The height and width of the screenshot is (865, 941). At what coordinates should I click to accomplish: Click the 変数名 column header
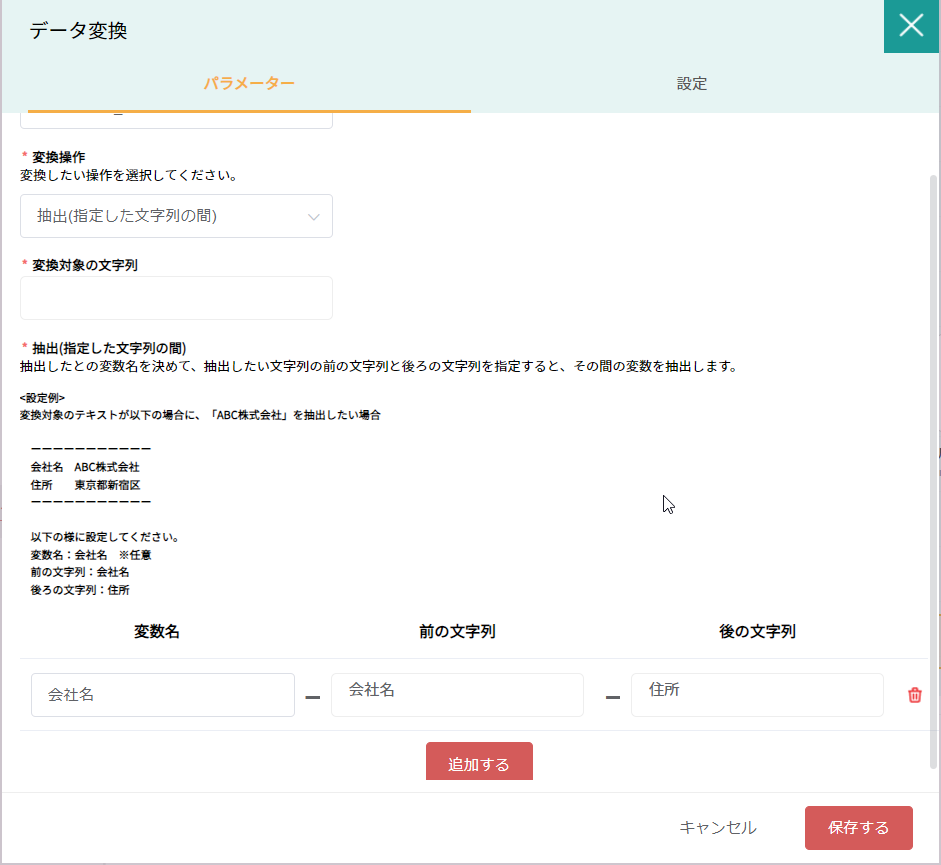tap(157, 632)
